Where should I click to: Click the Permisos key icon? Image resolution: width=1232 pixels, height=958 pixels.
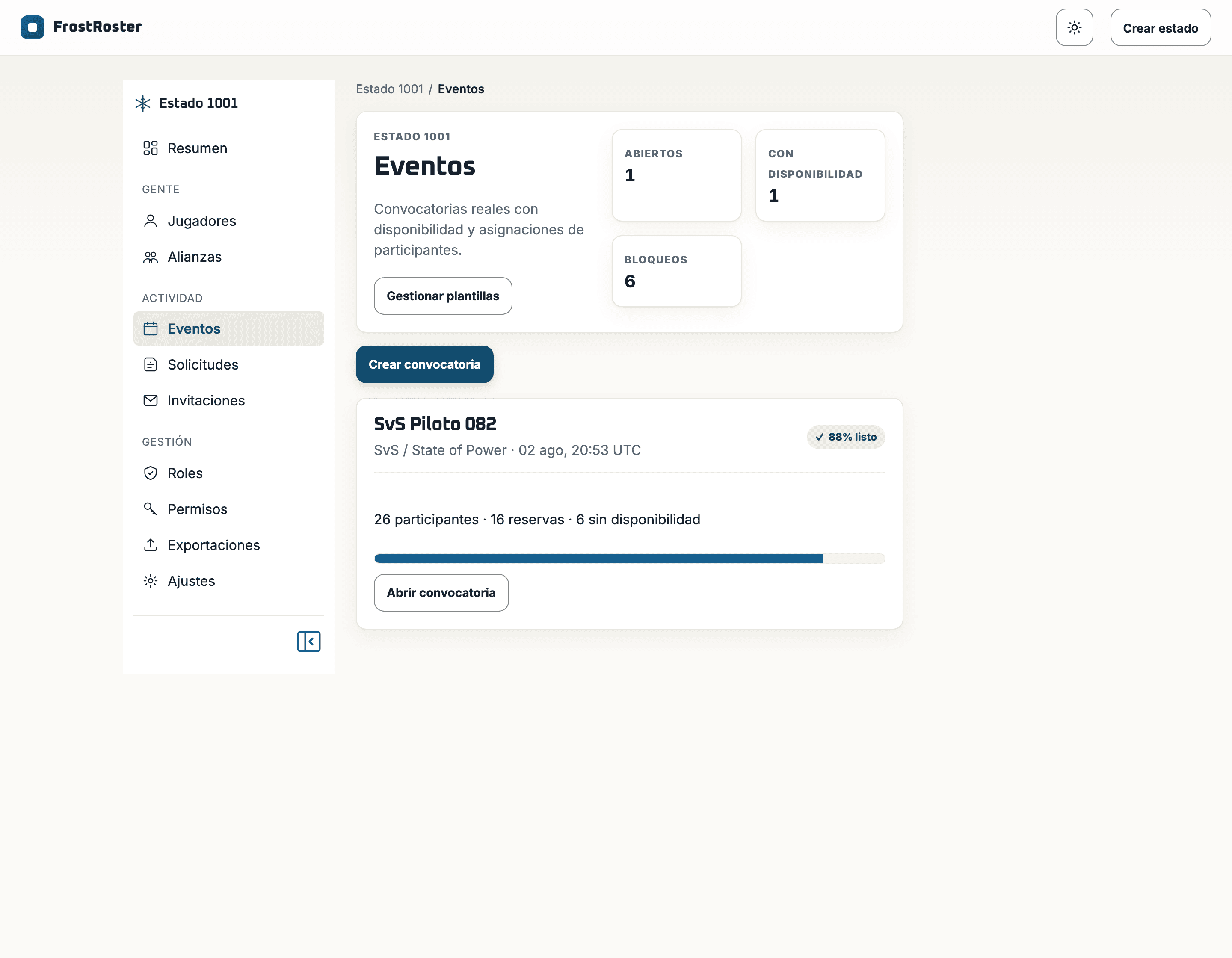(150, 509)
